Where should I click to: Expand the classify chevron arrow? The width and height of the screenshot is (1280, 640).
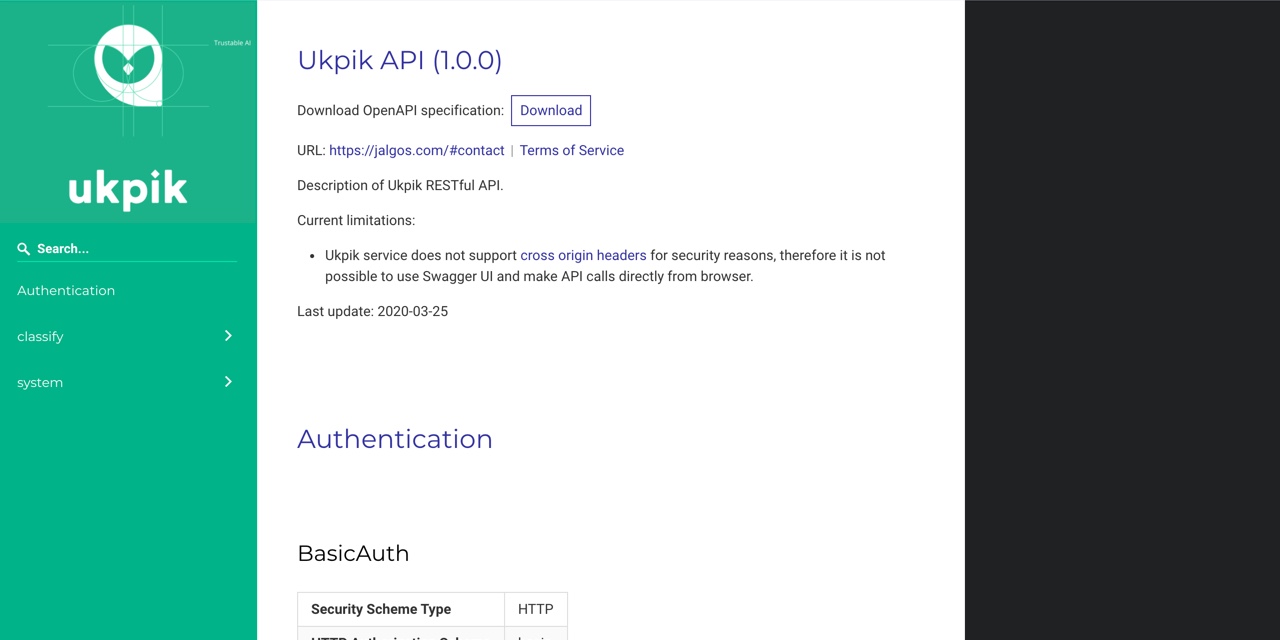coord(228,336)
